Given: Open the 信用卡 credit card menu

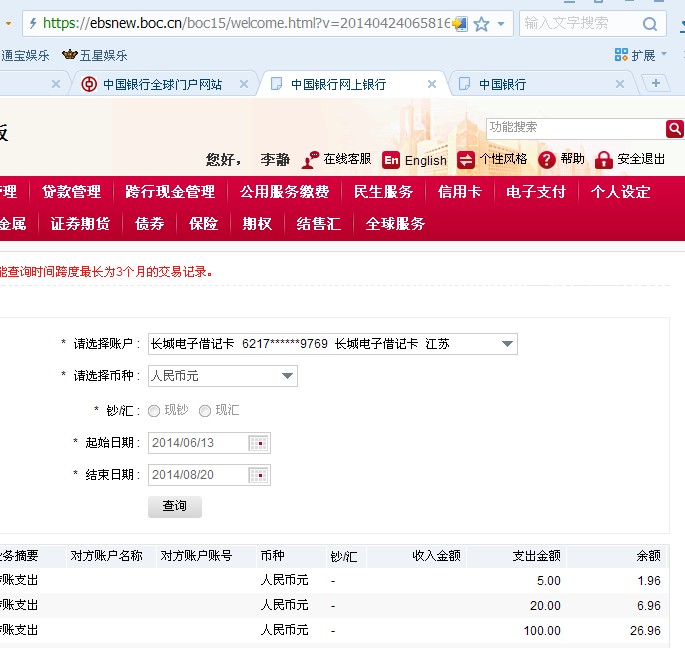Looking at the screenshot, I should point(459,192).
